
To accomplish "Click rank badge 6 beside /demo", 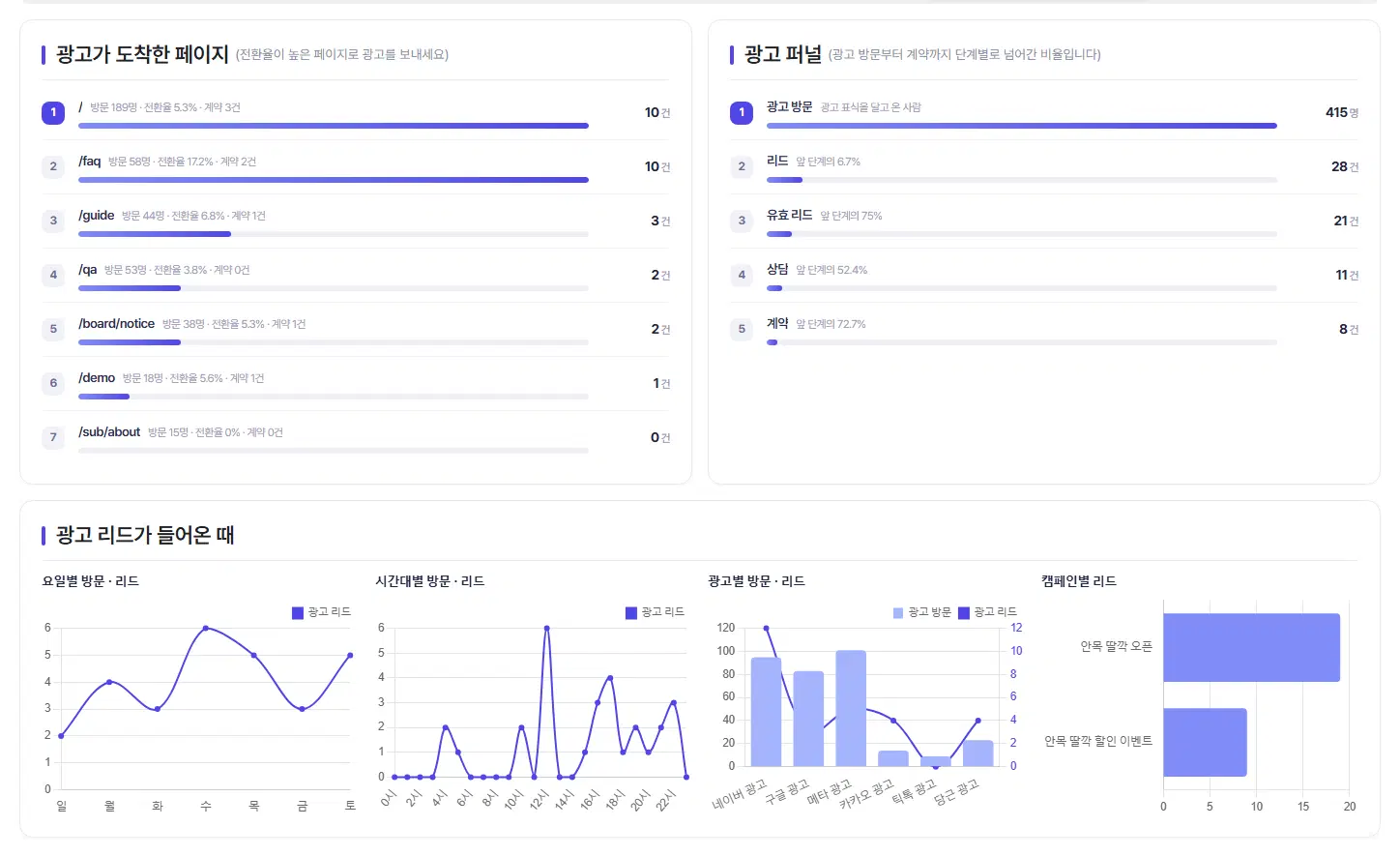I will [x=53, y=383].
